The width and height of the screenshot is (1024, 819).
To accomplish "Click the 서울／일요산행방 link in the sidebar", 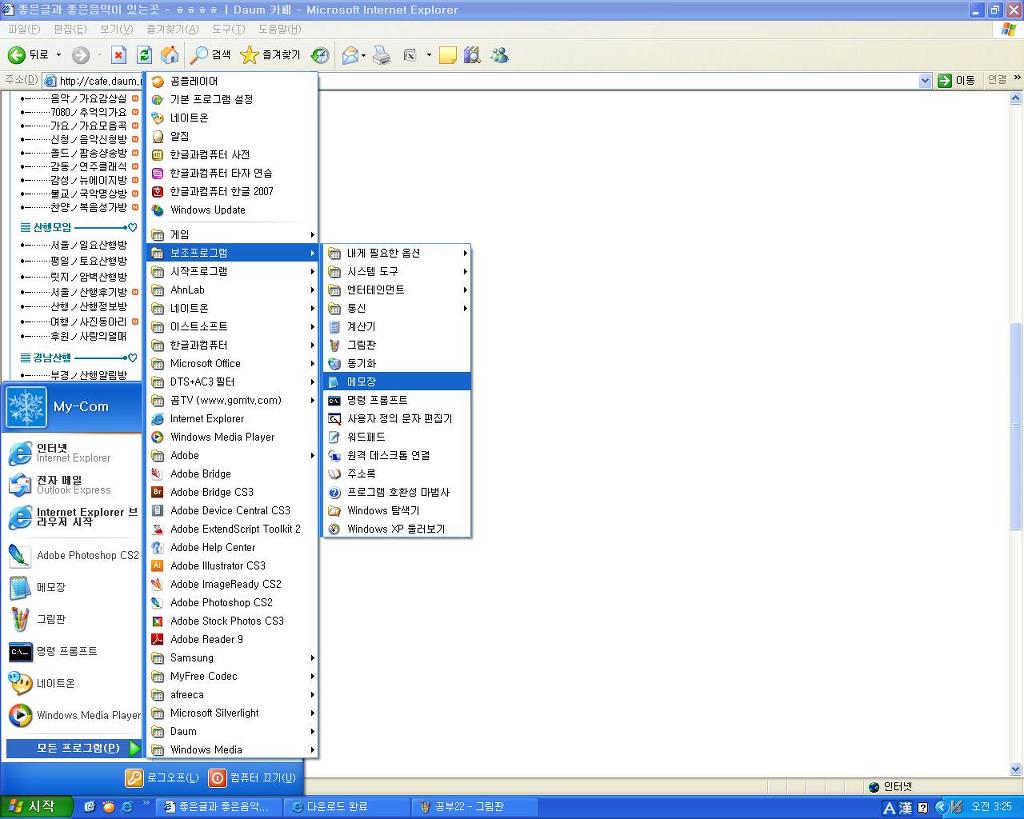I will [89, 245].
